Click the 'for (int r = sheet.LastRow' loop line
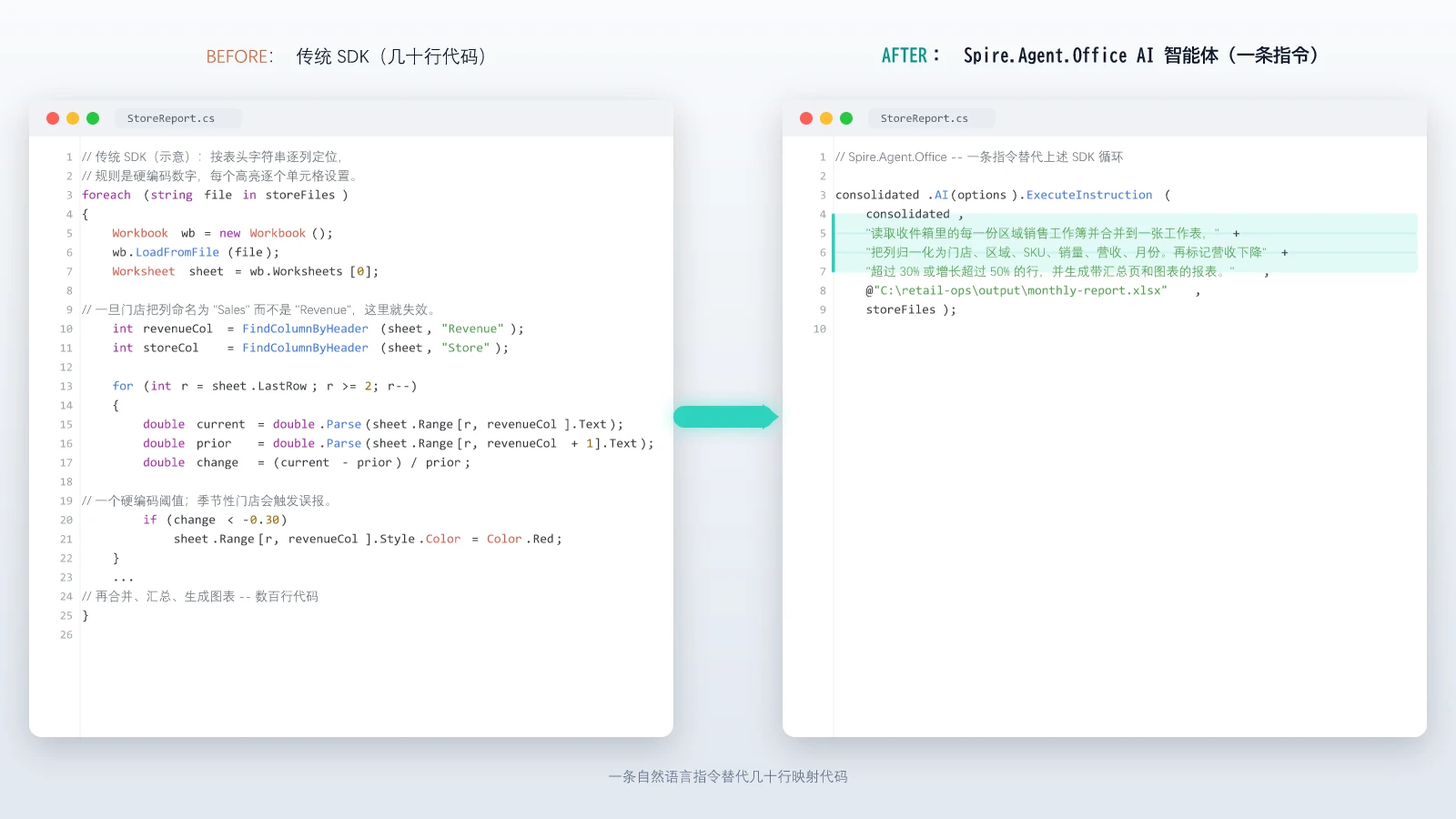Screen dimensions: 1456x819 tap(265, 386)
